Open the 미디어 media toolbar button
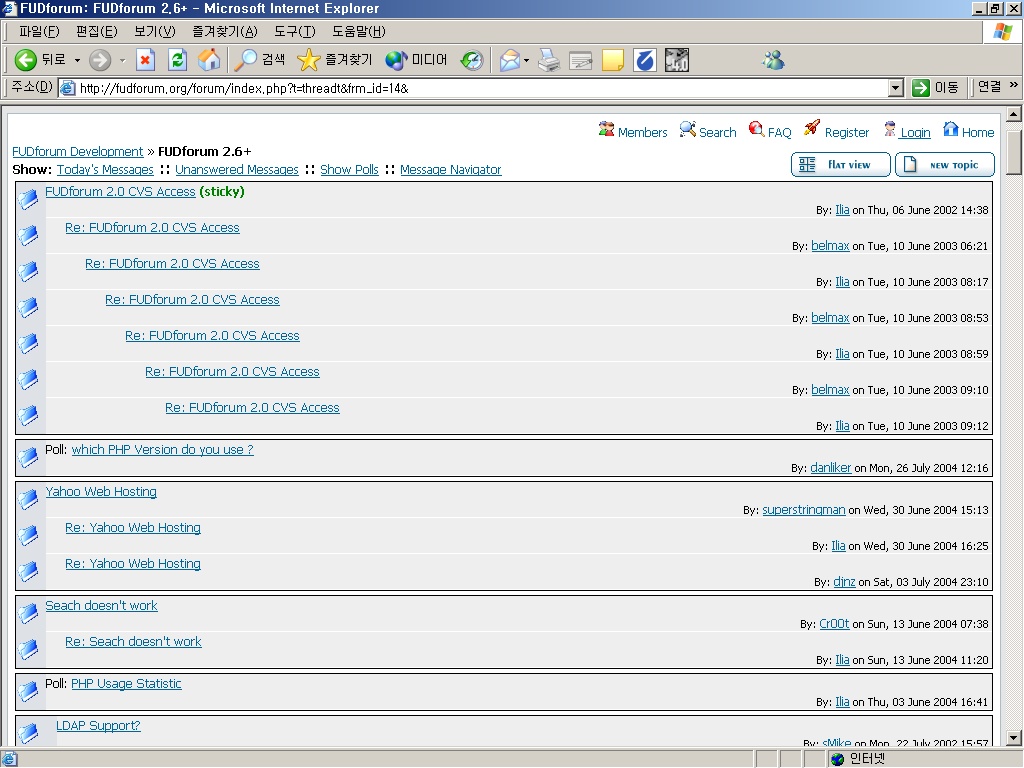The image size is (1024, 768). (416, 60)
